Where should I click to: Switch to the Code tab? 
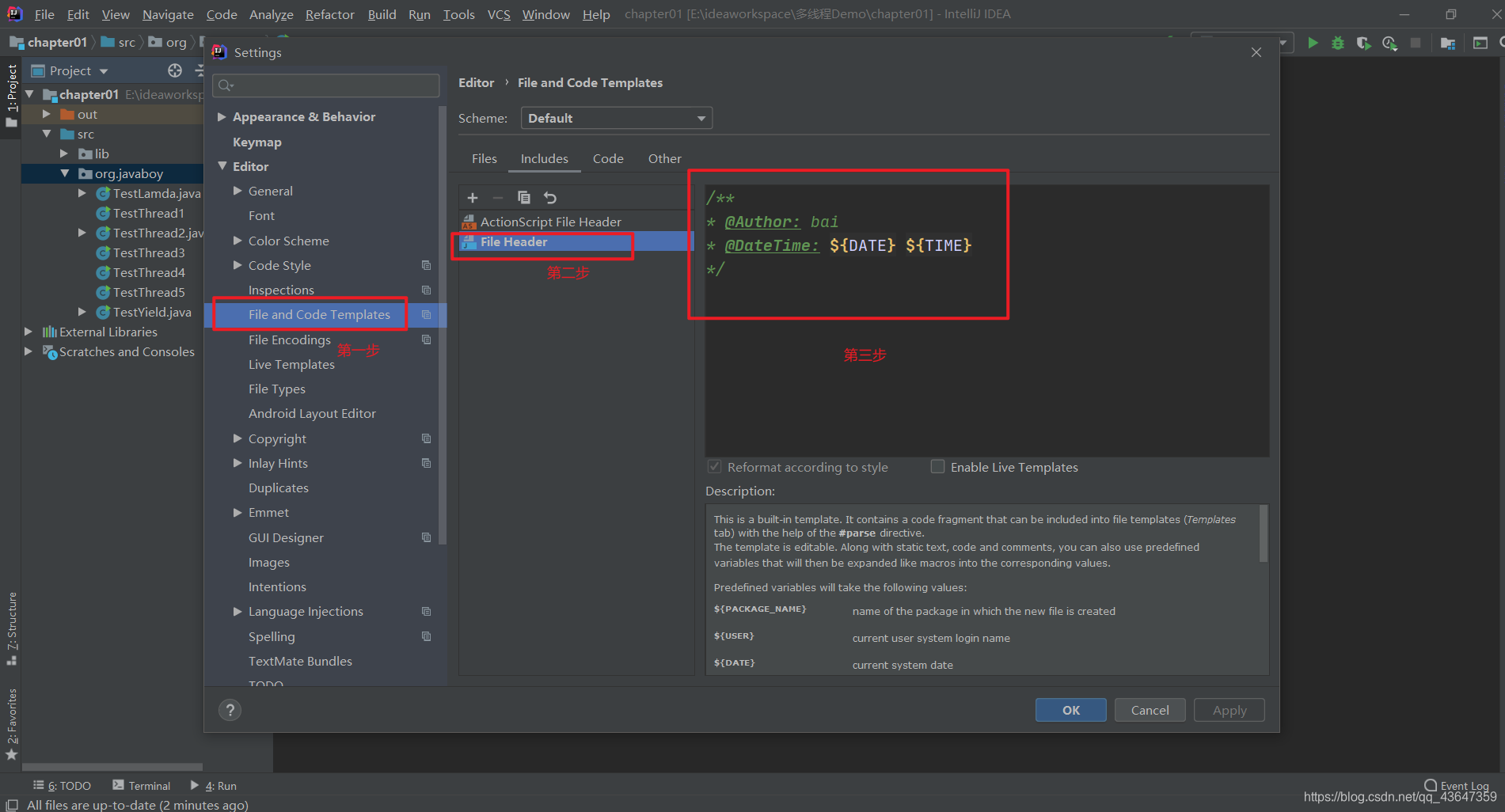pos(608,158)
